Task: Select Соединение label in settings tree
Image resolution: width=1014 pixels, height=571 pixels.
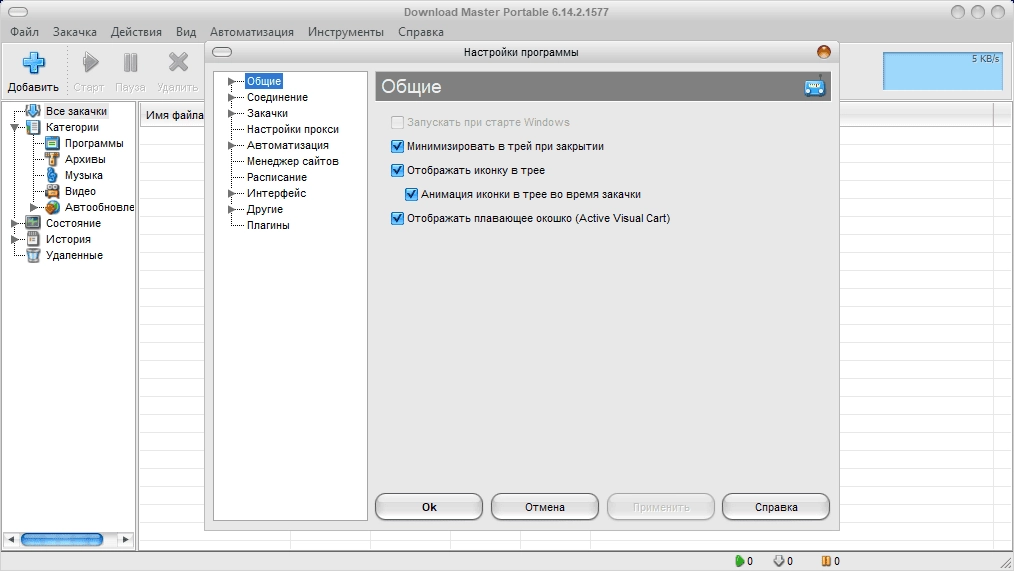Action: [277, 97]
